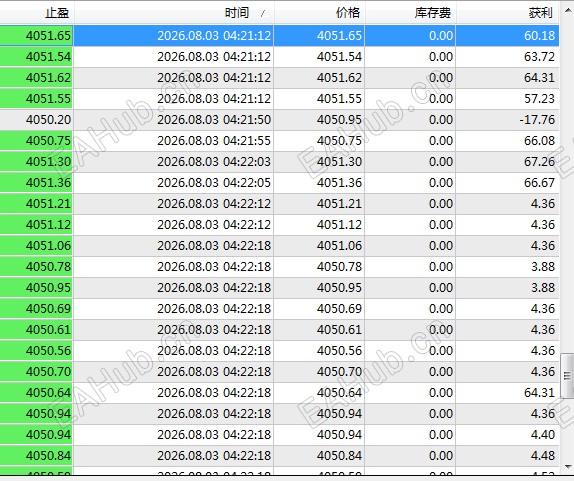The width and height of the screenshot is (574, 481).
Task: Sort by the 止盈 column header
Action: click(x=36, y=13)
